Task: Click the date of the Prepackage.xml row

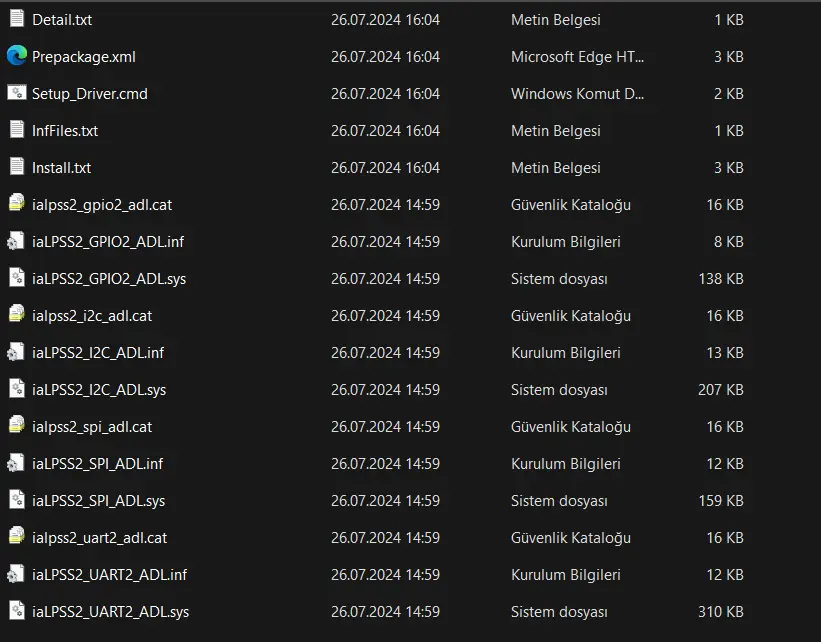Action: [385, 57]
